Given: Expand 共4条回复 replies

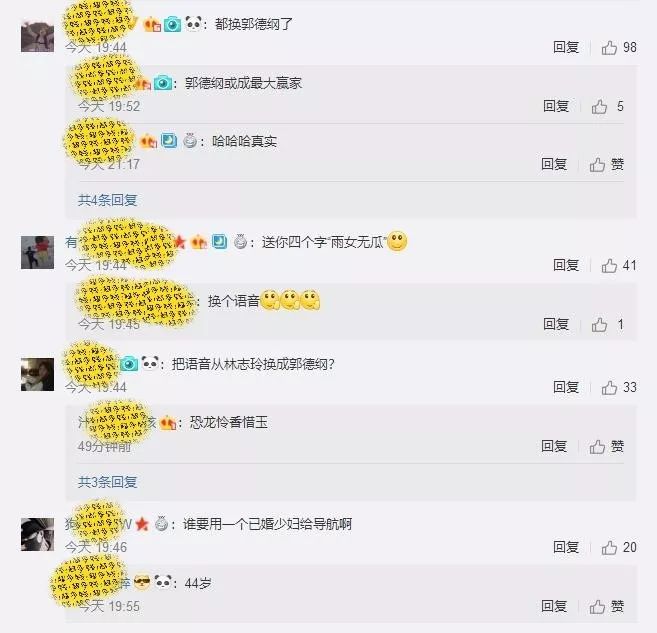Looking at the screenshot, I should [x=108, y=200].
